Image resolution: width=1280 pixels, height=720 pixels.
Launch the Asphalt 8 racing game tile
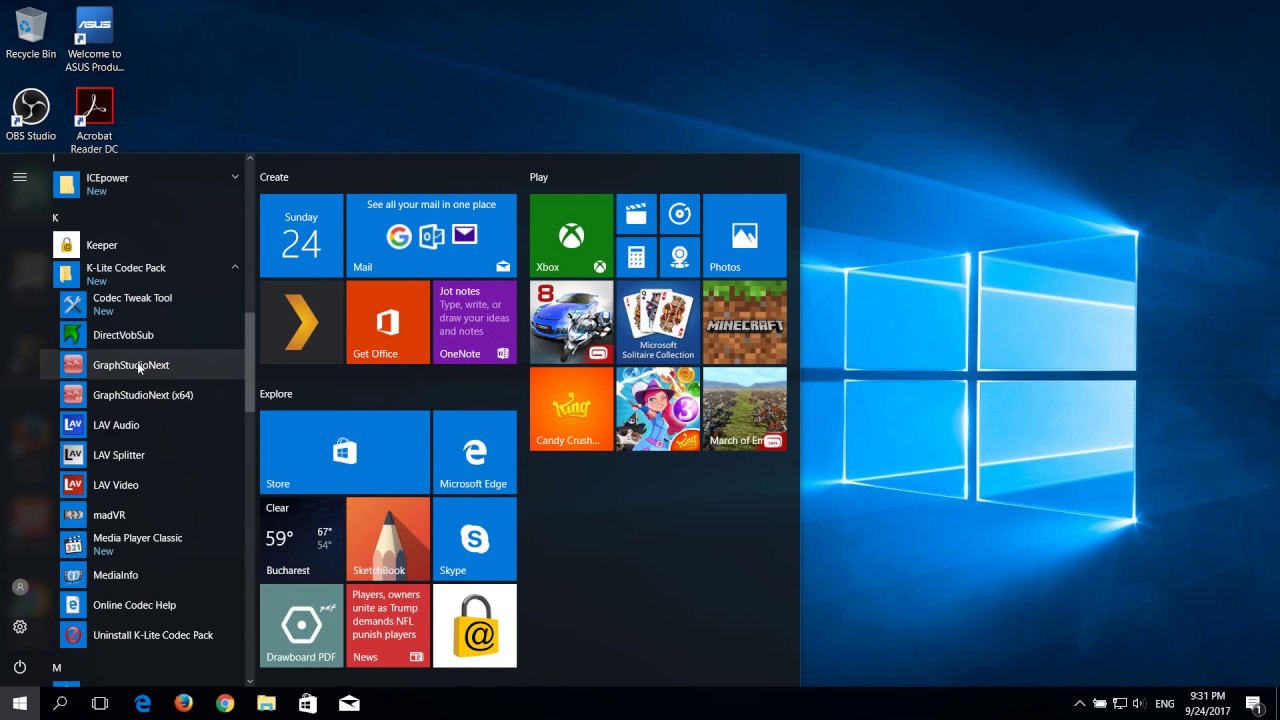click(571, 322)
